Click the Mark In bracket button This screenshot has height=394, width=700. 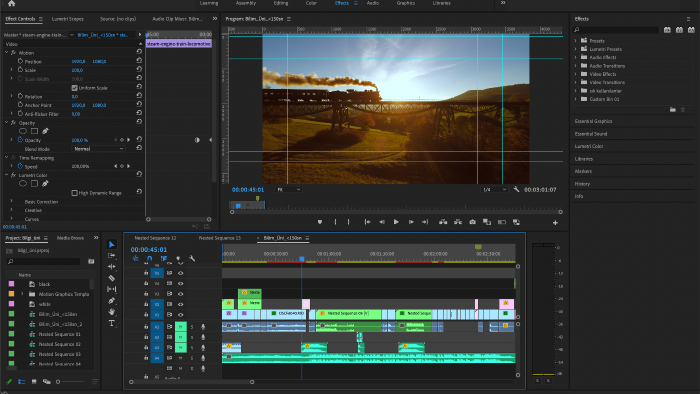(x=335, y=222)
